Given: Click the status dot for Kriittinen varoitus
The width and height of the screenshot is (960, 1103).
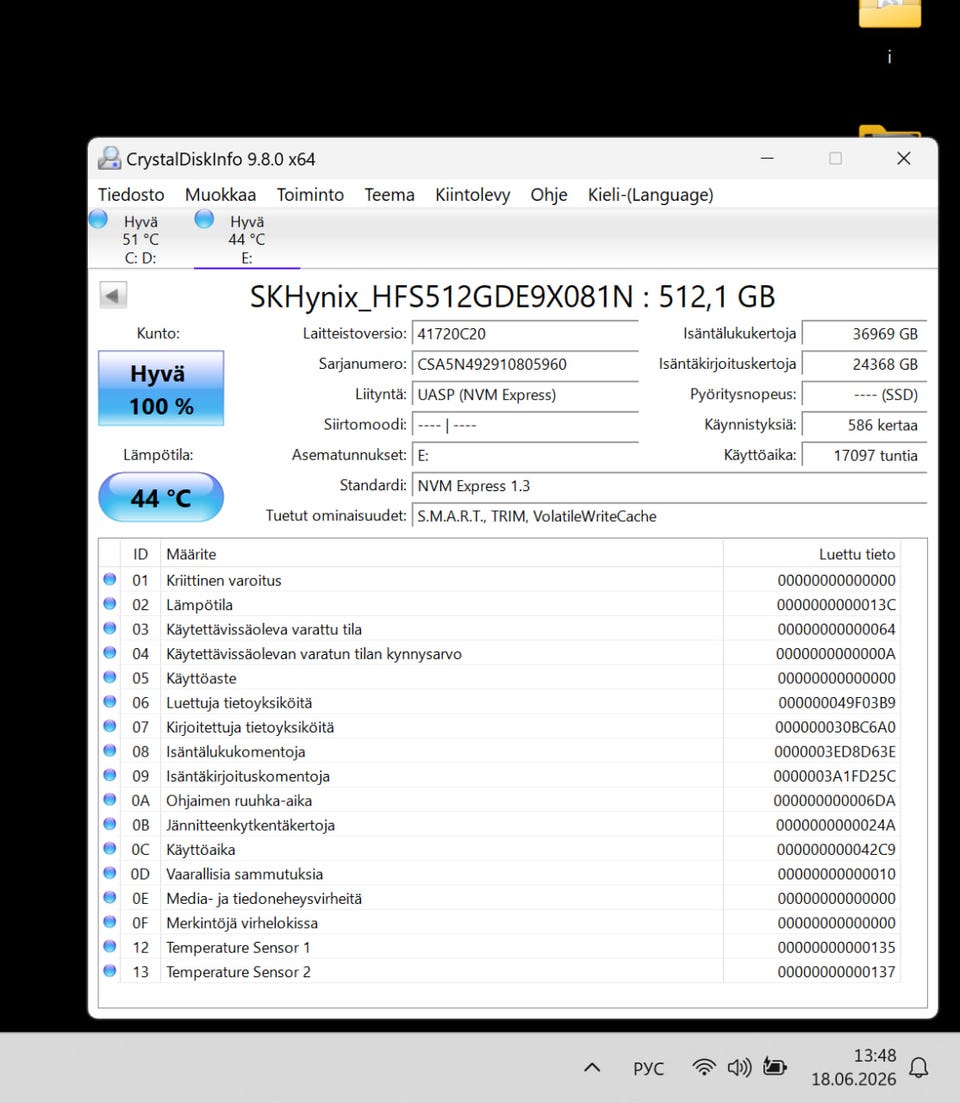Looking at the screenshot, I should (x=110, y=580).
